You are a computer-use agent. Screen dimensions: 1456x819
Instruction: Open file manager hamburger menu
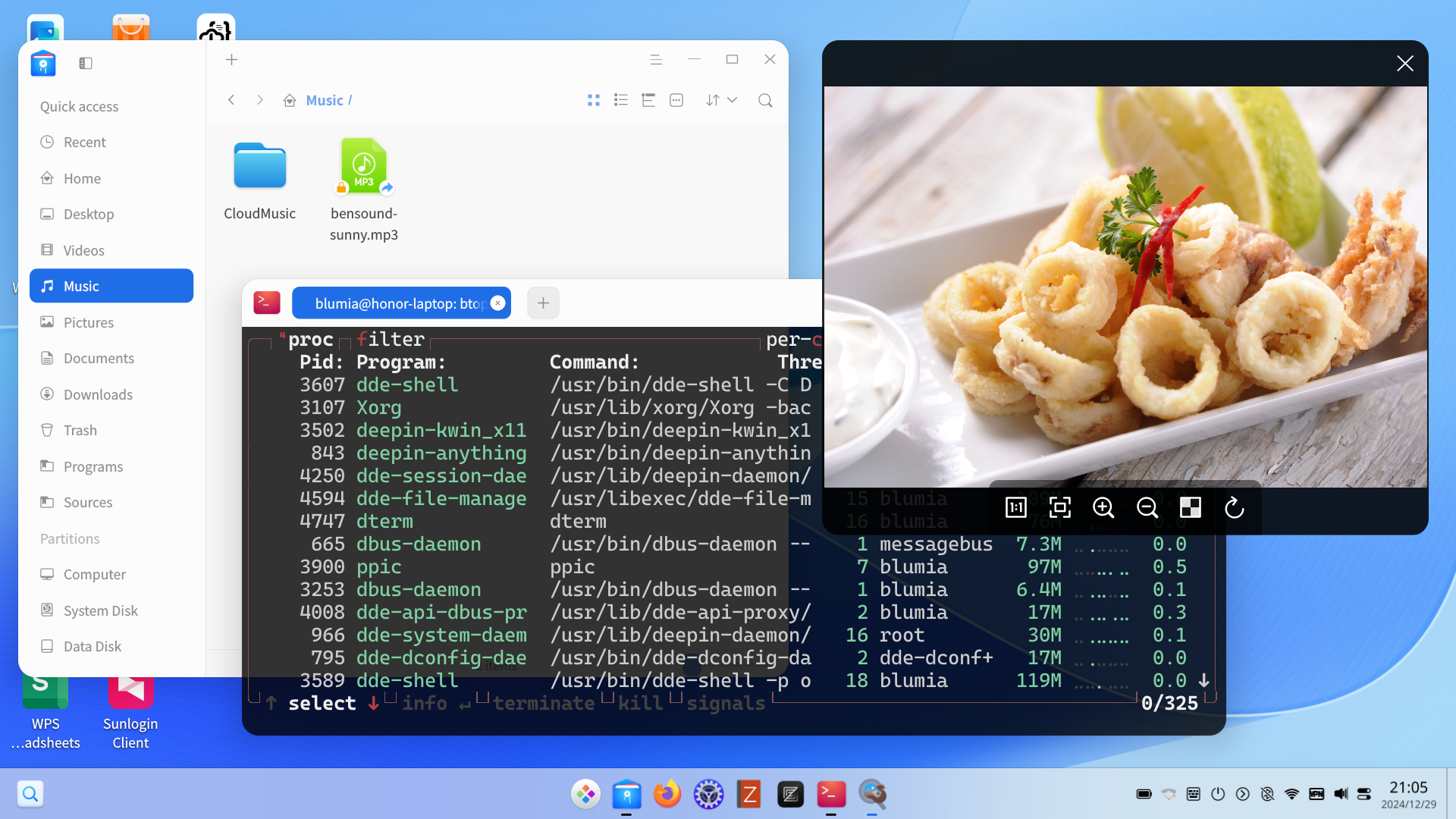[x=656, y=60]
